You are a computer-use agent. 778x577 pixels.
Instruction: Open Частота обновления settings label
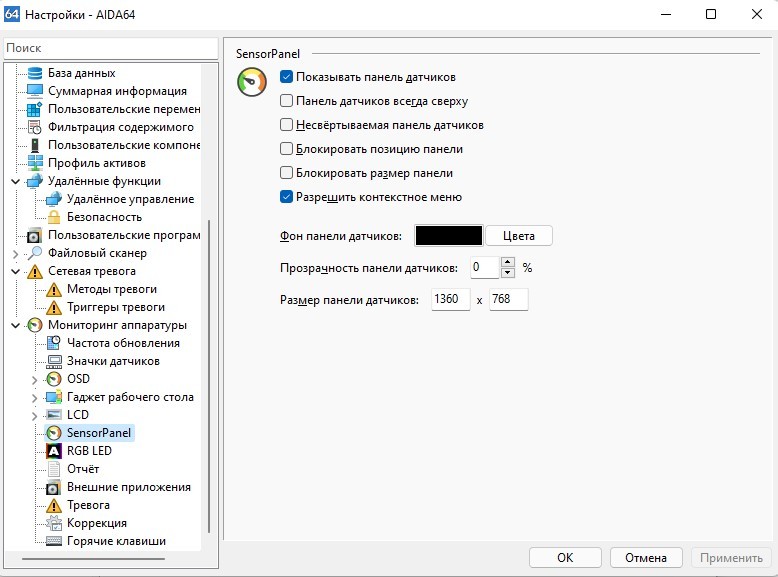(123, 343)
